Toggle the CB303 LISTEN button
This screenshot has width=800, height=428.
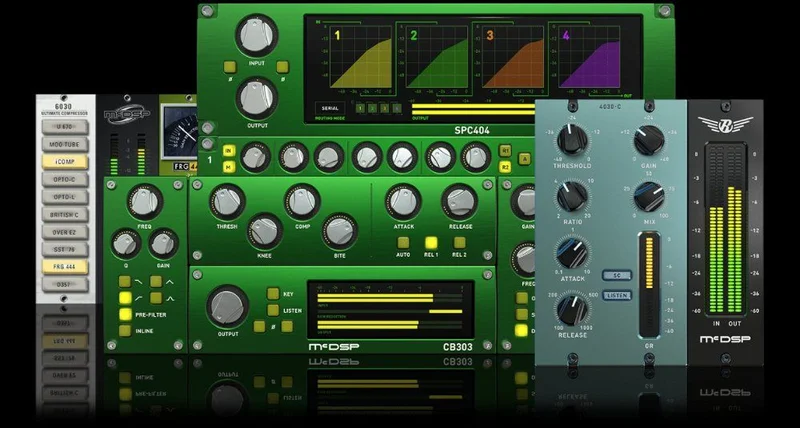(273, 310)
